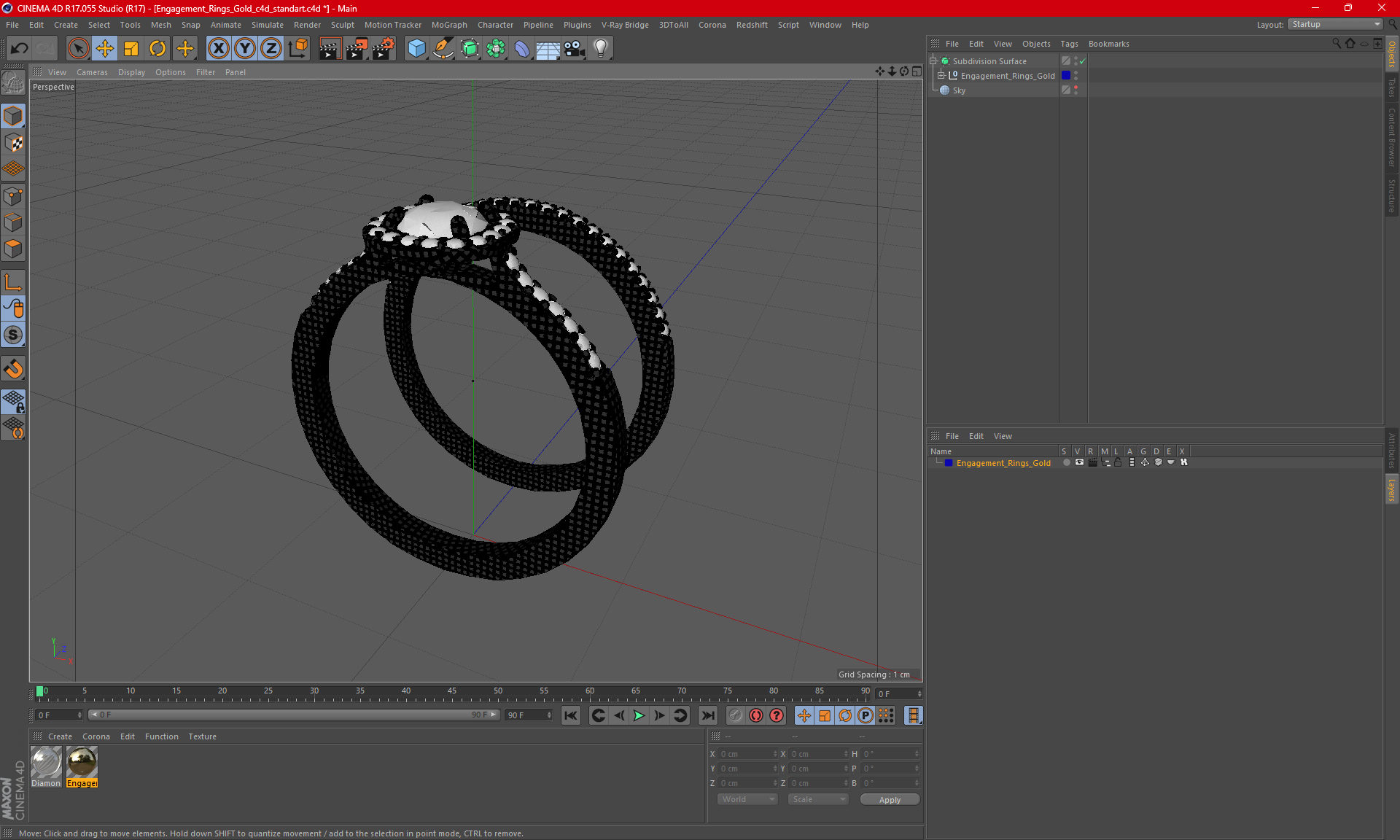Click Make Editable icon in left sidebar
The height and width of the screenshot is (840, 1400).
[13, 83]
